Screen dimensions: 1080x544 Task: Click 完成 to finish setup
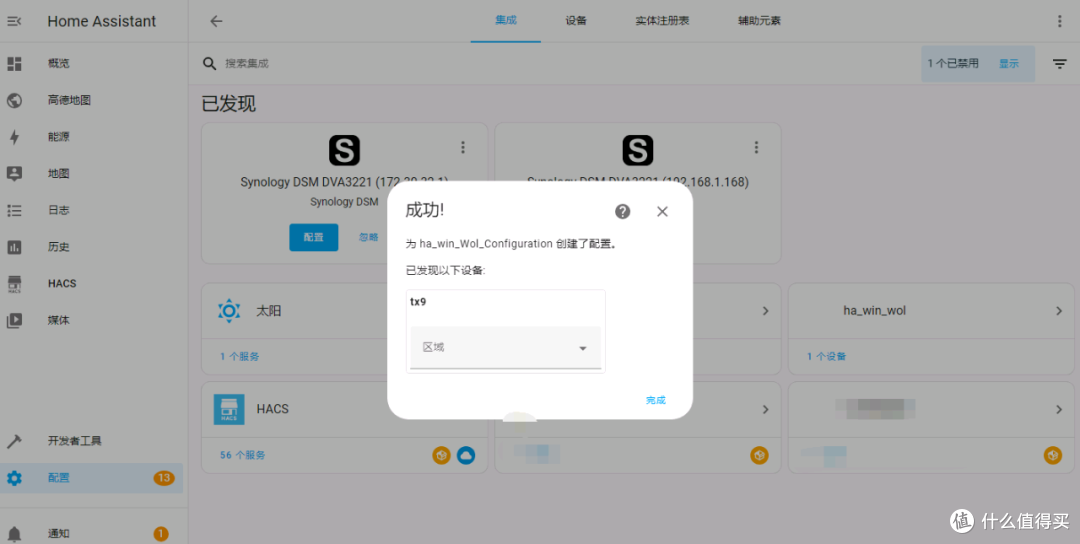click(656, 400)
